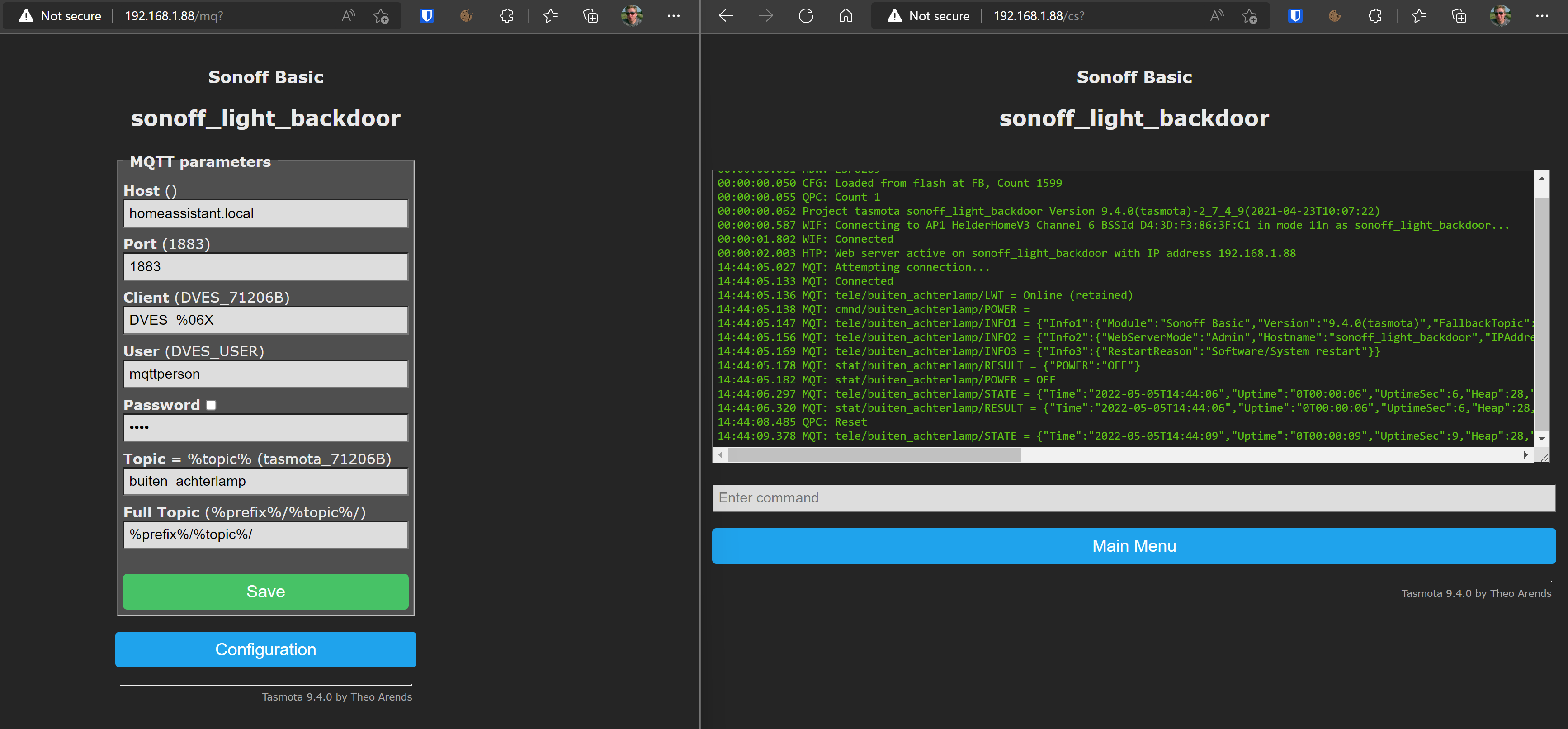Open Collections from the browser toolbar
The image size is (1568, 729).
1459,16
